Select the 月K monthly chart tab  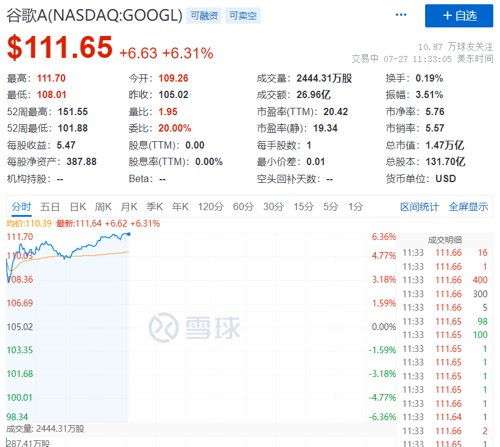[129, 207]
